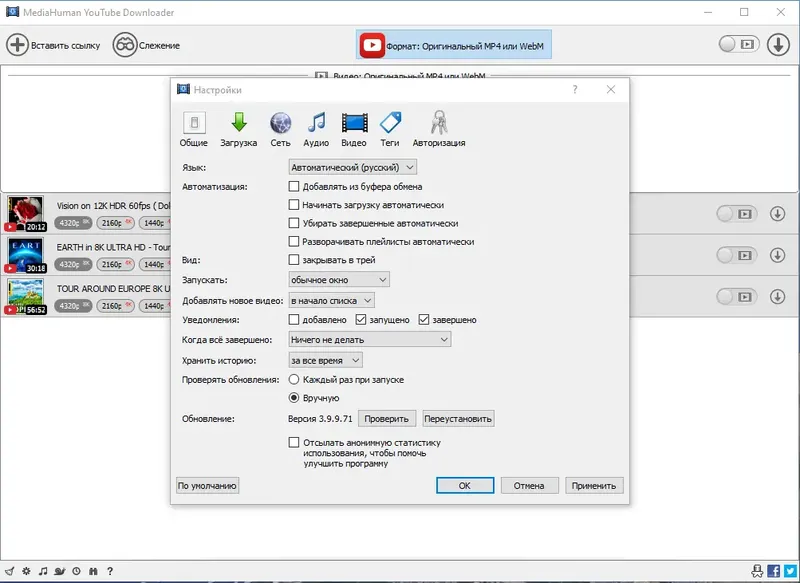
Task: Check Разворачивать плейлисты автоматически
Action: click(294, 242)
